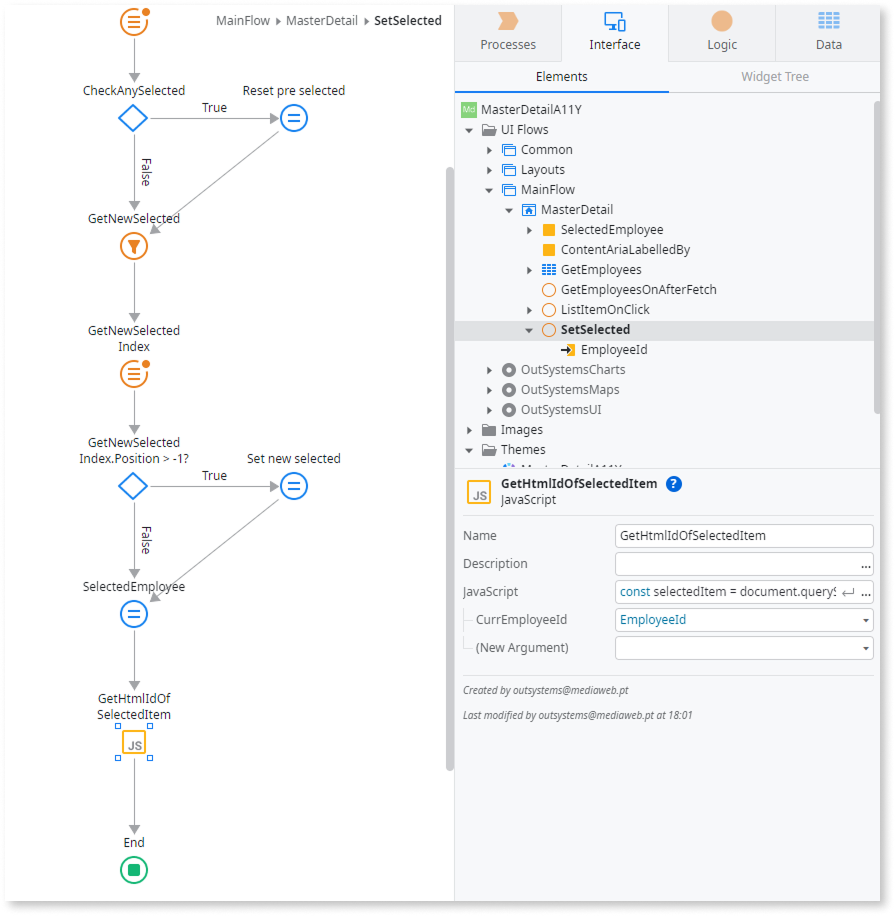
Task: Open Description expression editor ellipsis
Action: click(x=865, y=565)
